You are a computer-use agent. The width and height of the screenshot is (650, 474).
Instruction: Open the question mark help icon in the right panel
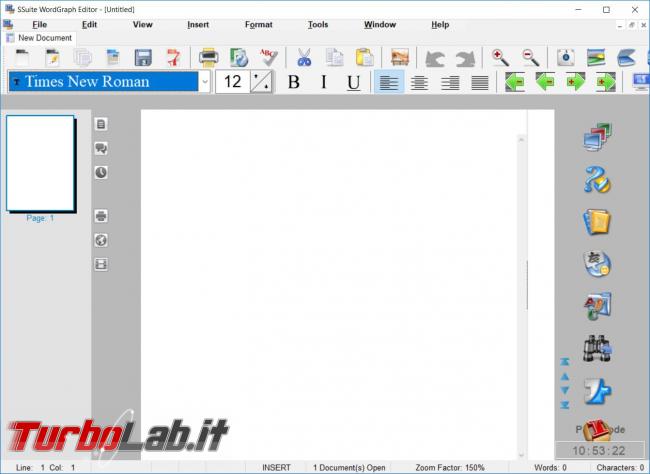[x=597, y=179]
